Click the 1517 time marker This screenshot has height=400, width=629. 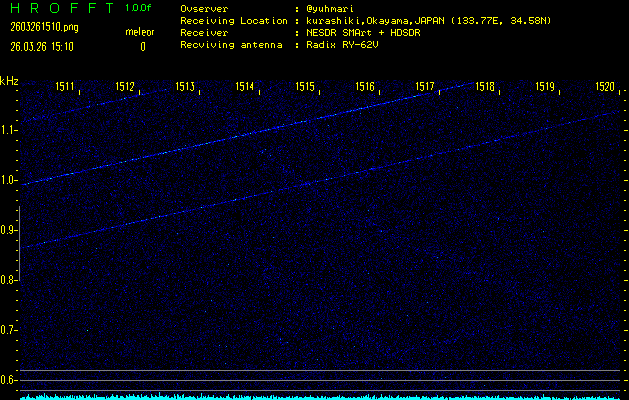425,88
